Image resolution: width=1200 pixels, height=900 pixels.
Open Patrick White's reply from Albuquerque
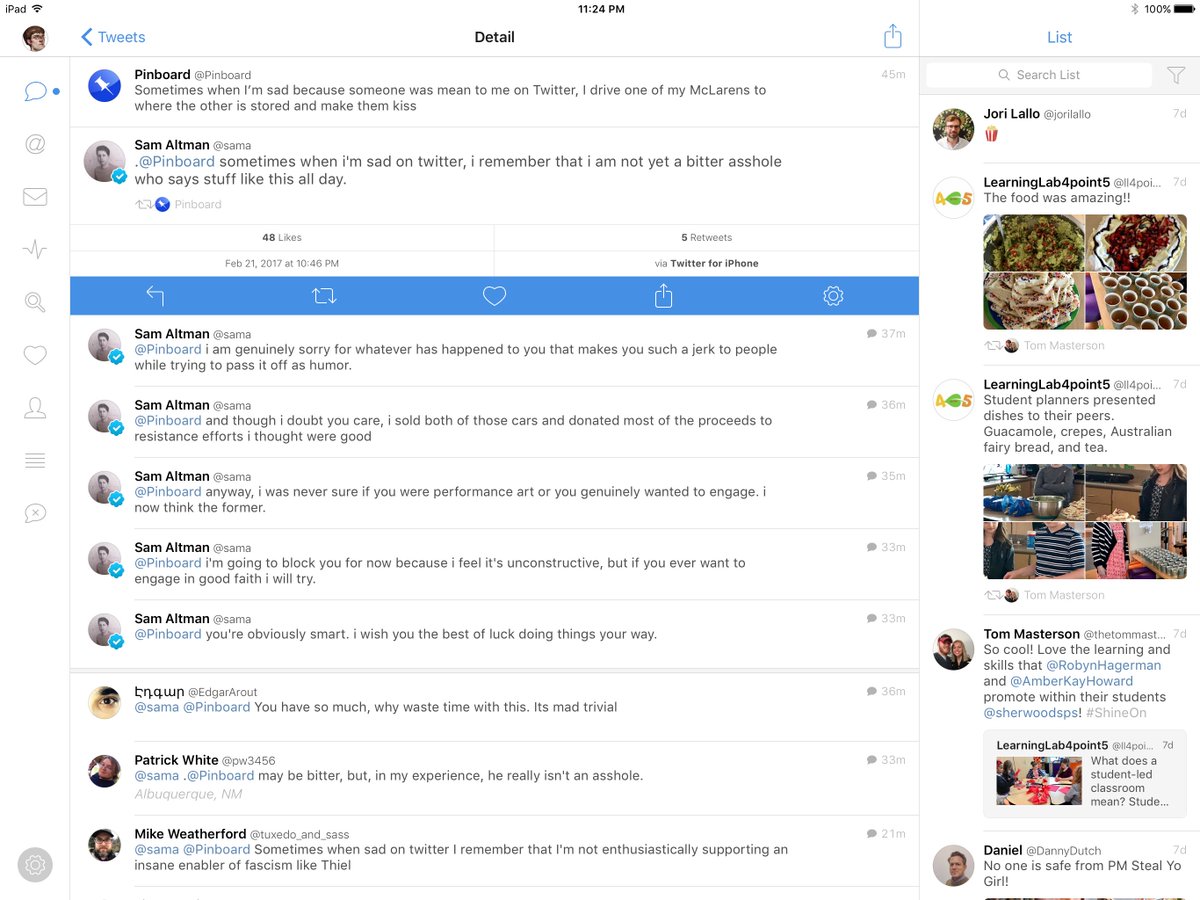click(x=494, y=778)
